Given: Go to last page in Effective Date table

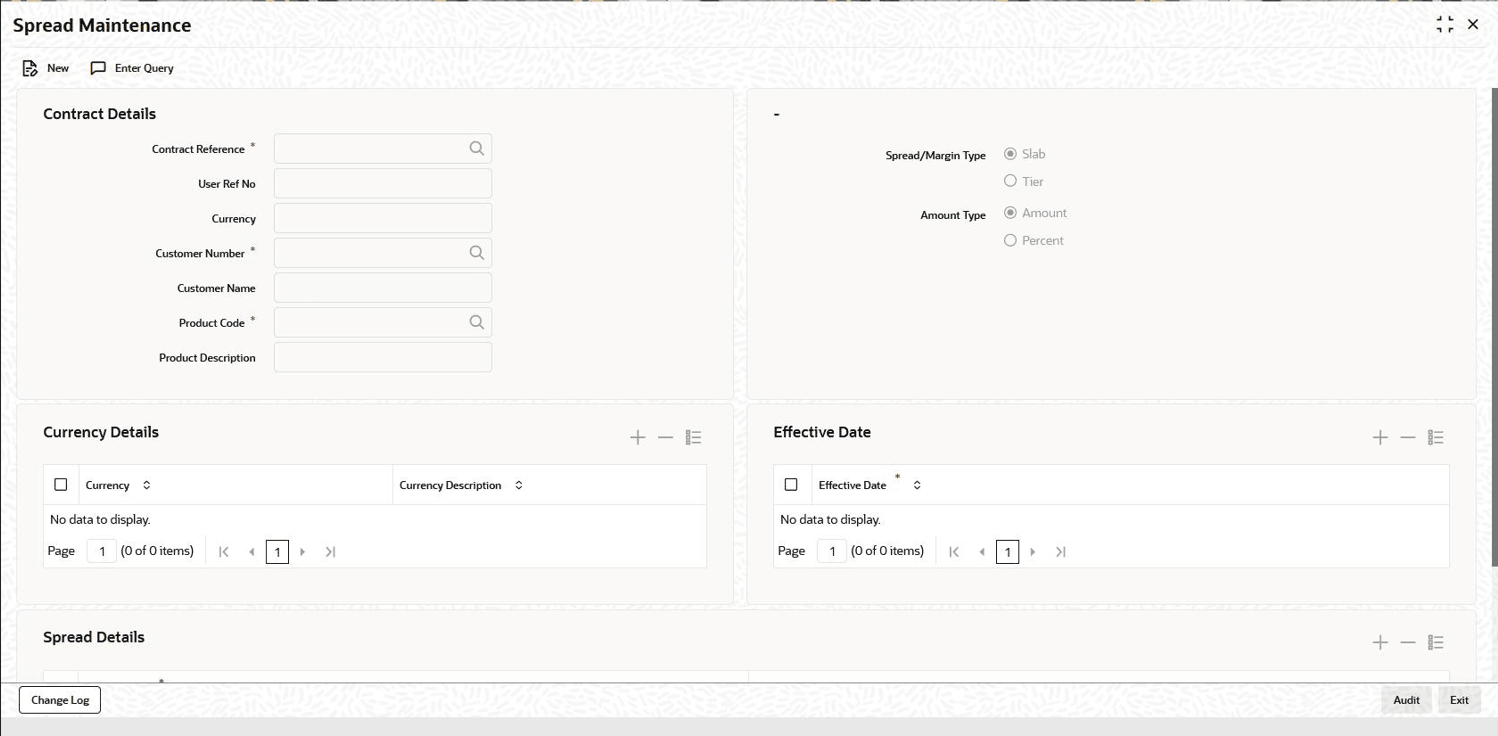Looking at the screenshot, I should point(1060,552).
